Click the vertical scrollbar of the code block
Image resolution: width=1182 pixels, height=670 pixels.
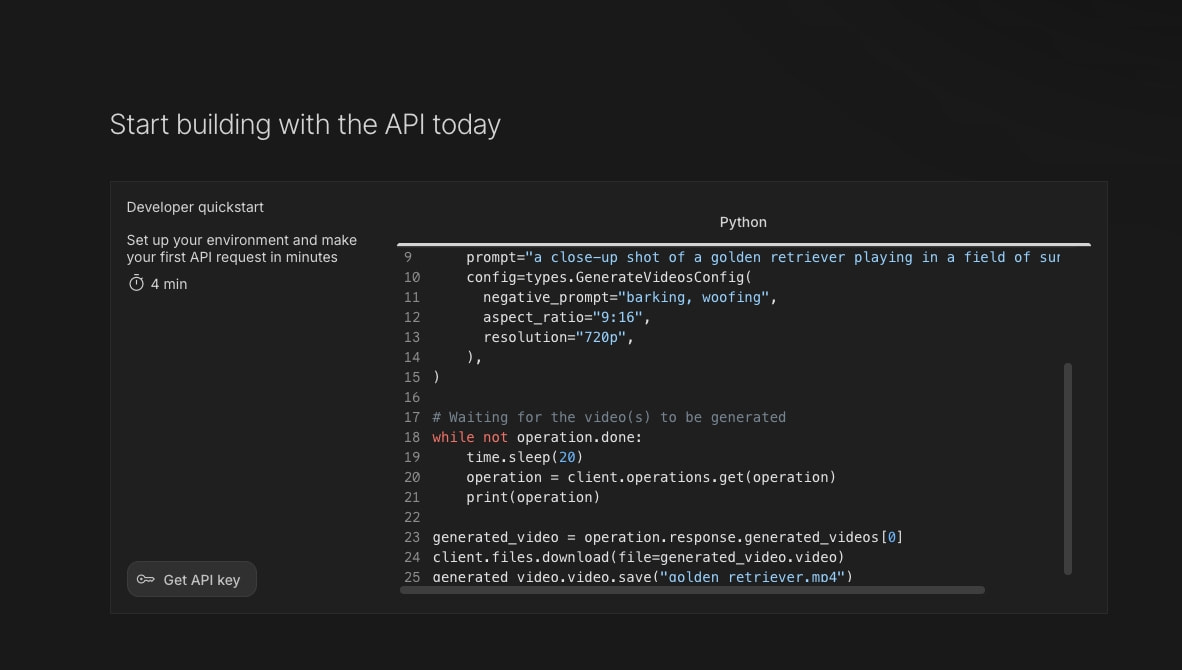(1067, 469)
